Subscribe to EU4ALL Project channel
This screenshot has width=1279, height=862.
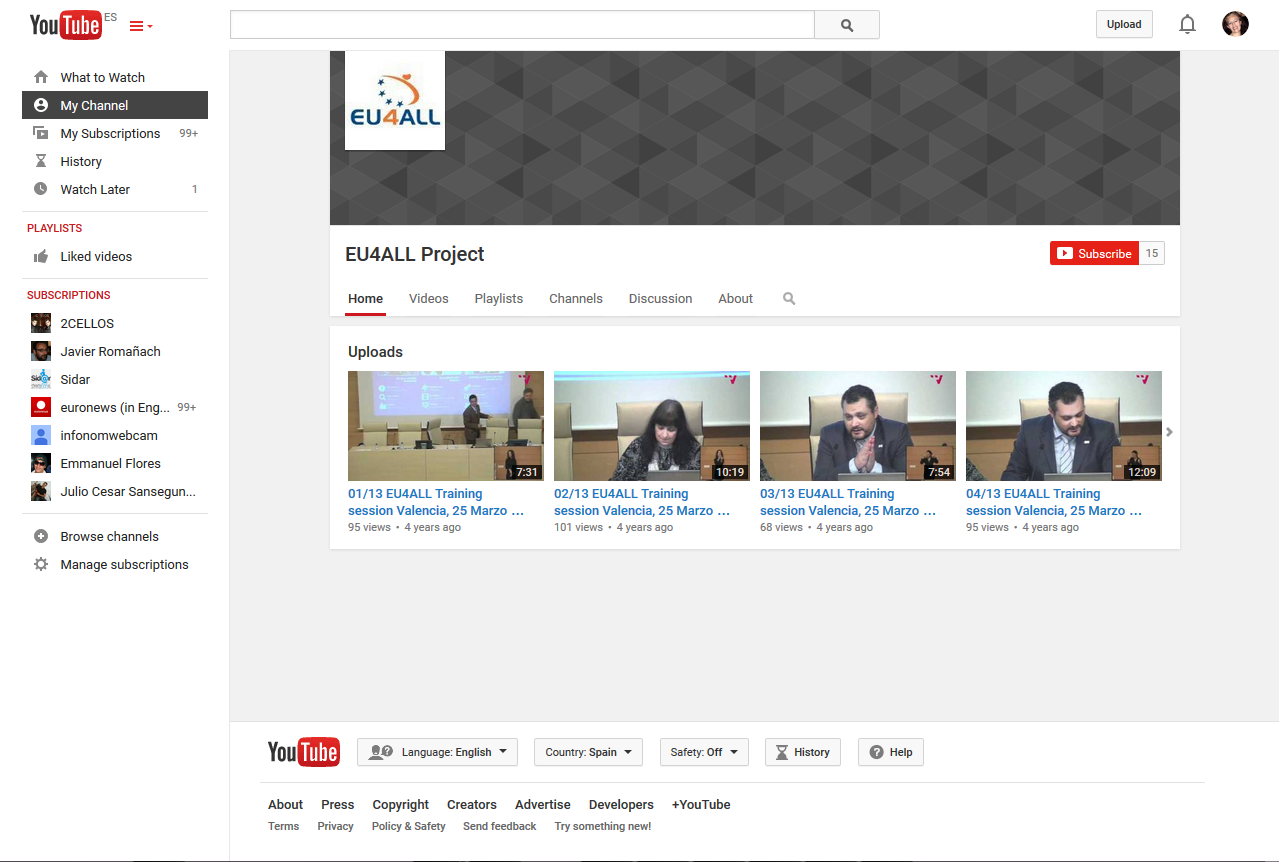click(1095, 253)
